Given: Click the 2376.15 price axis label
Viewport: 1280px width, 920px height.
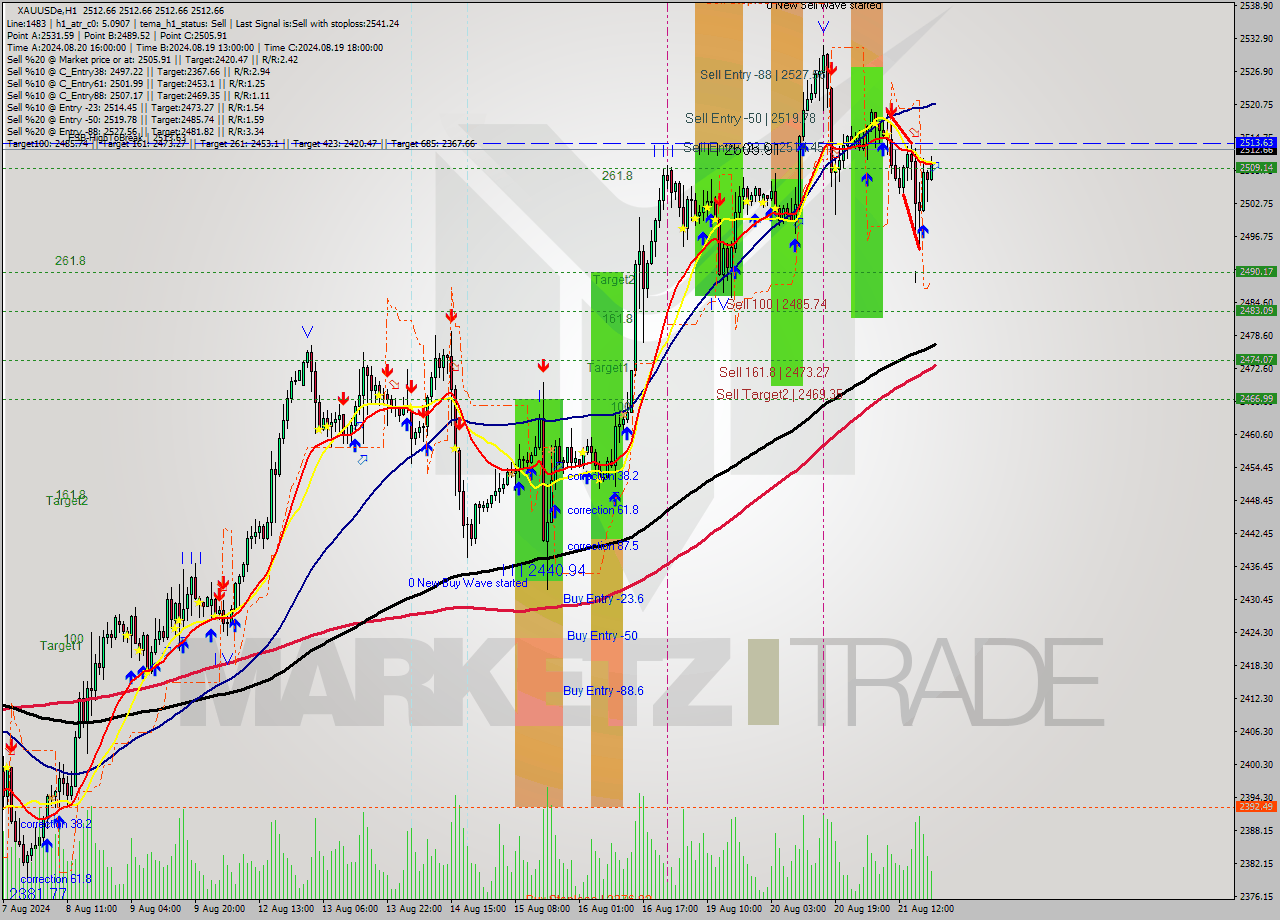Looking at the screenshot, I should (x=1256, y=896).
